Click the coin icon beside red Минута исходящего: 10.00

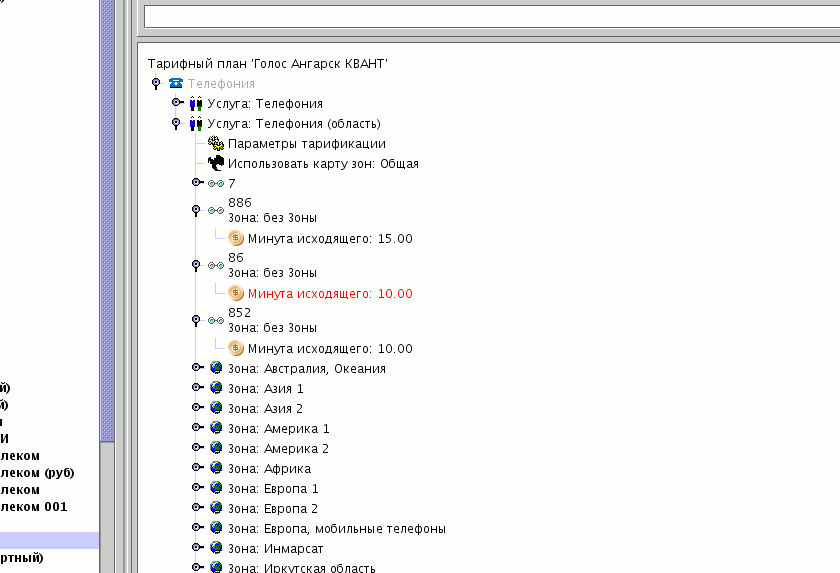coord(236,293)
